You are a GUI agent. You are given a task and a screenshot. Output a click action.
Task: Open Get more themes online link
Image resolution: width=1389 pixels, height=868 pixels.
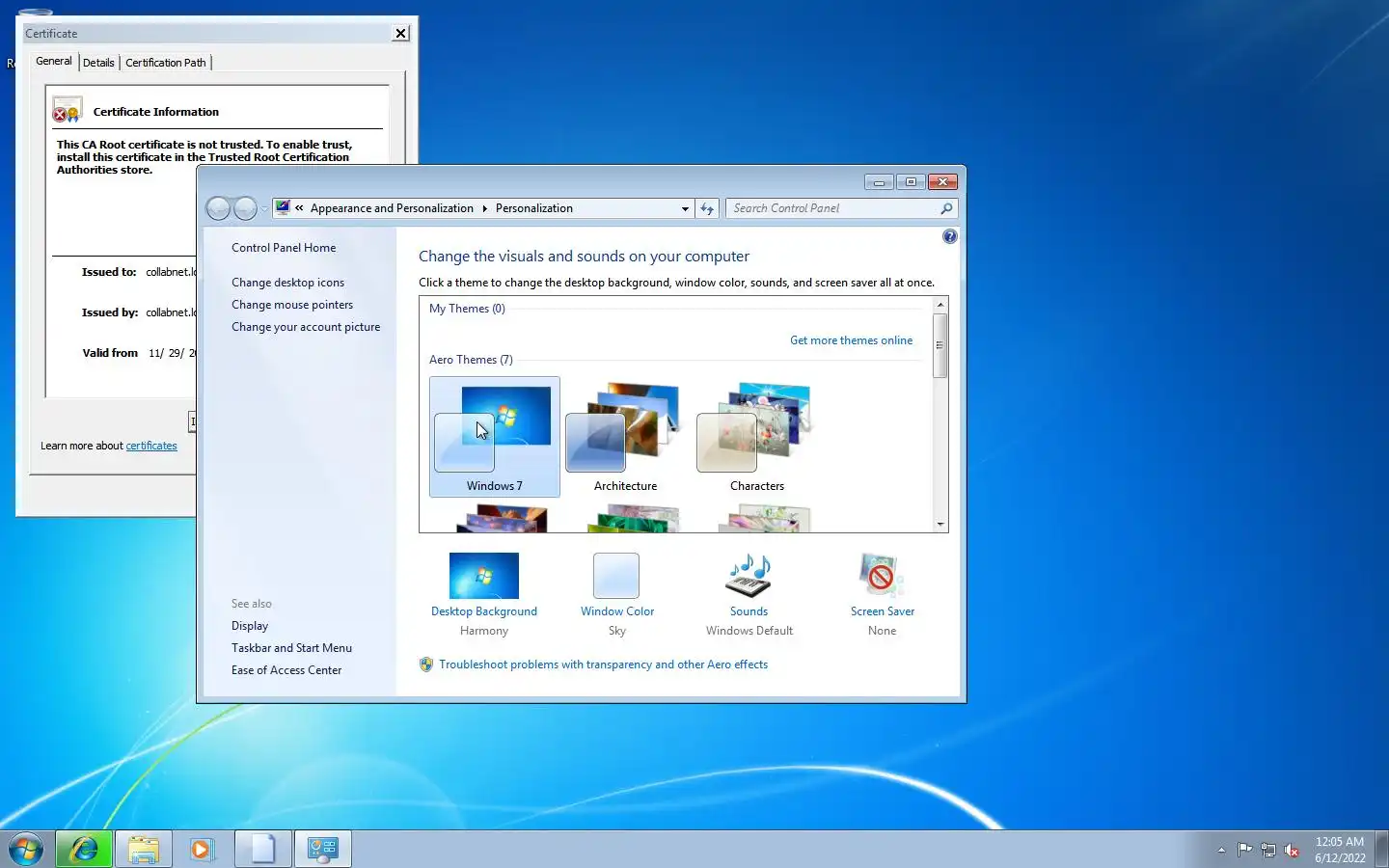(851, 340)
